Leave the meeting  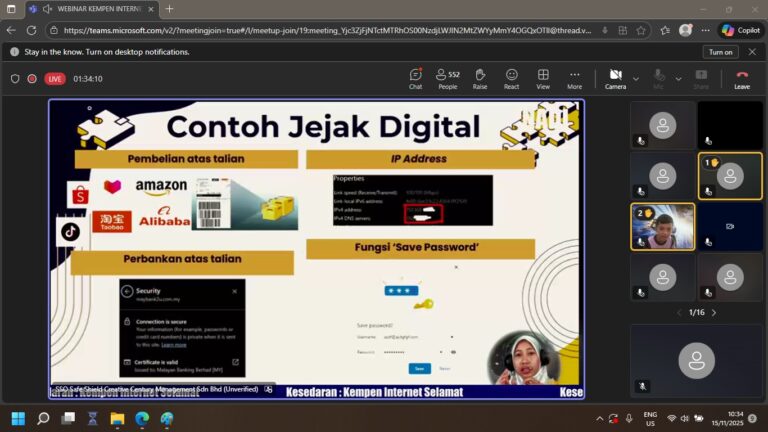coord(741,78)
